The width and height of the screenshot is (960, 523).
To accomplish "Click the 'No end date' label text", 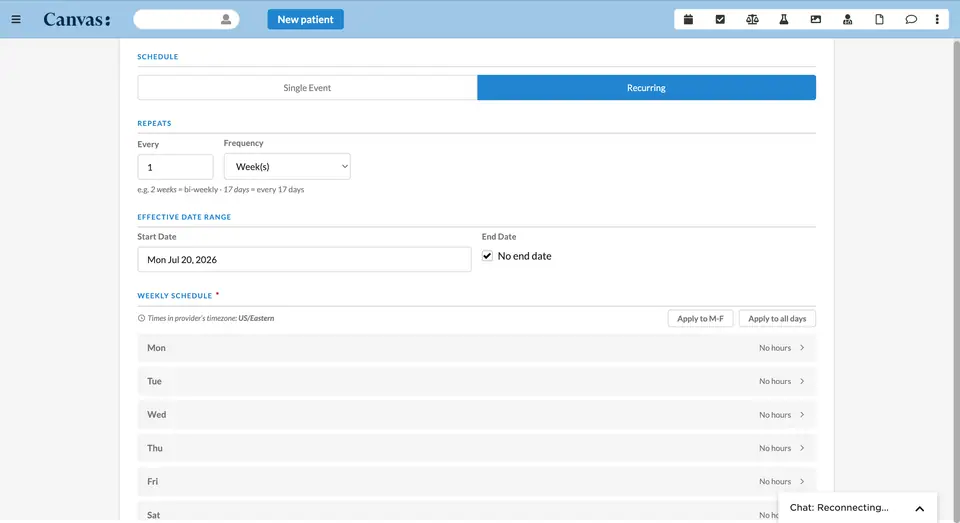I will [x=524, y=256].
